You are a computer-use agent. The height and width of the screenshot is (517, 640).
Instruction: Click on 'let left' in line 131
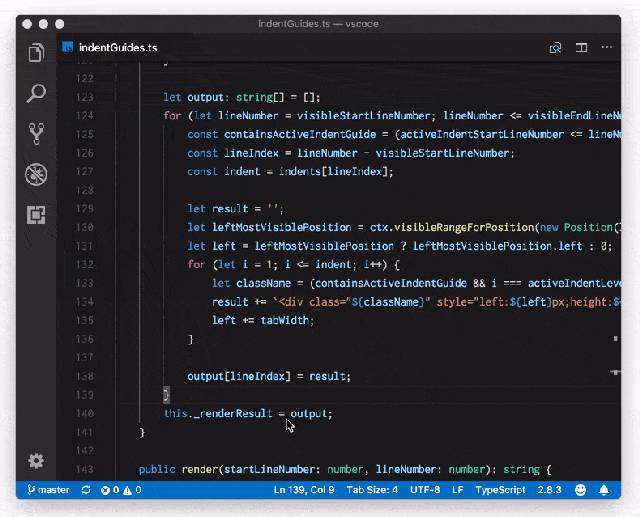click(x=211, y=246)
